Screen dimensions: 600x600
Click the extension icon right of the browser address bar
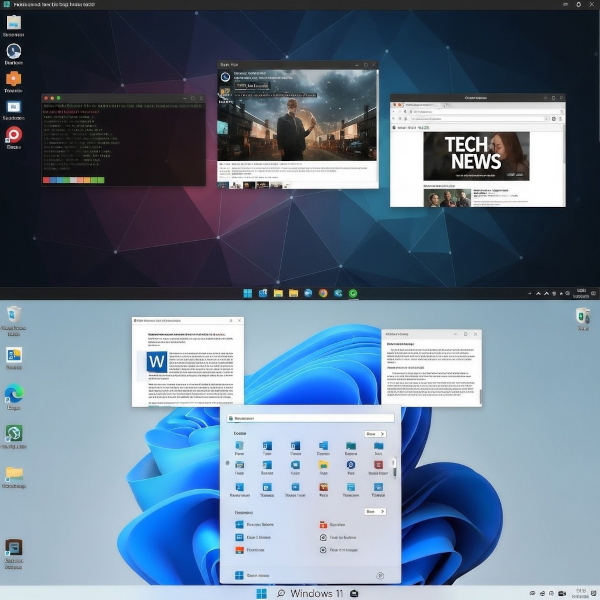click(x=554, y=119)
